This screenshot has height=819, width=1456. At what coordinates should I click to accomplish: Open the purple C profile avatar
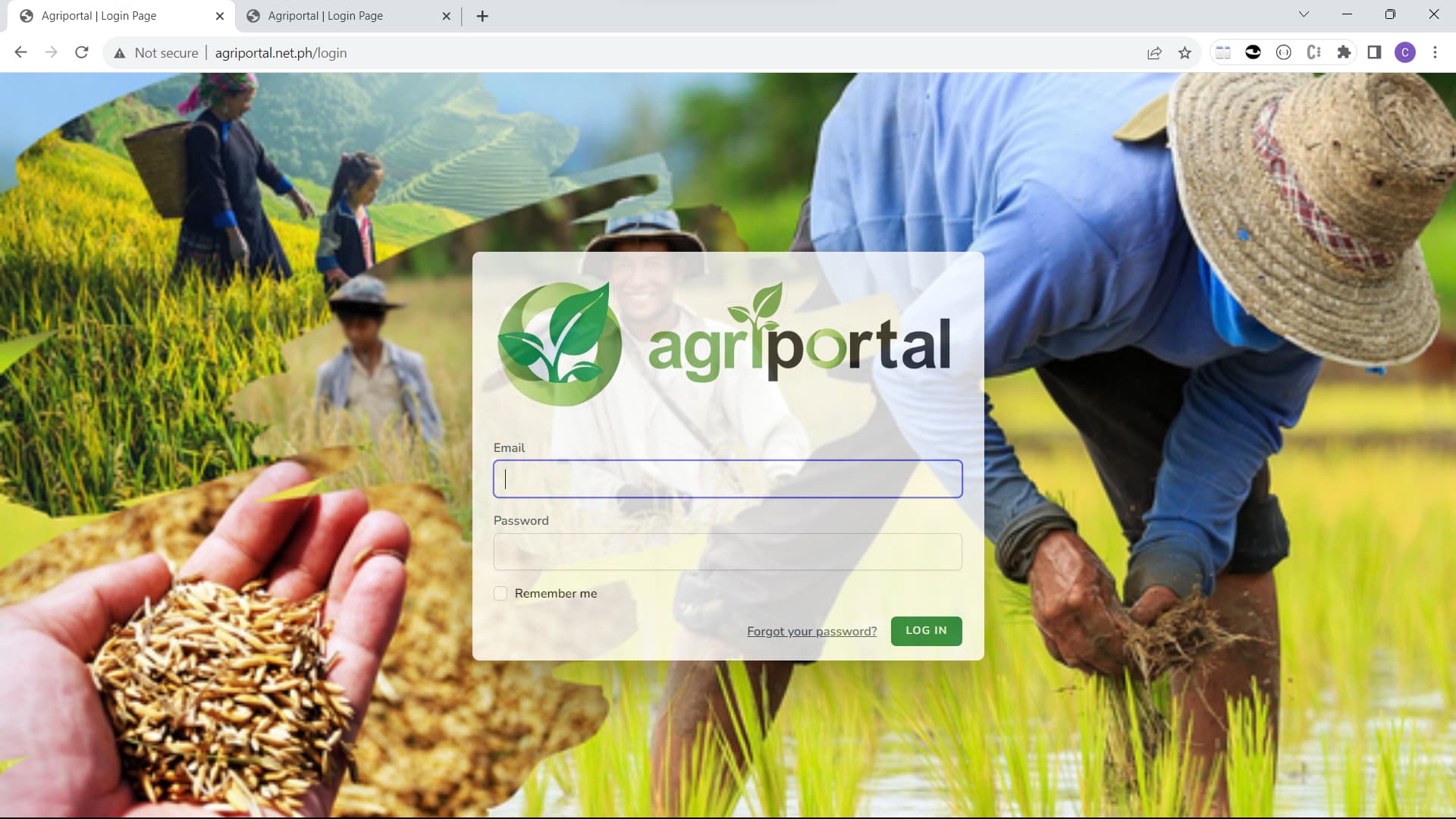tap(1405, 52)
